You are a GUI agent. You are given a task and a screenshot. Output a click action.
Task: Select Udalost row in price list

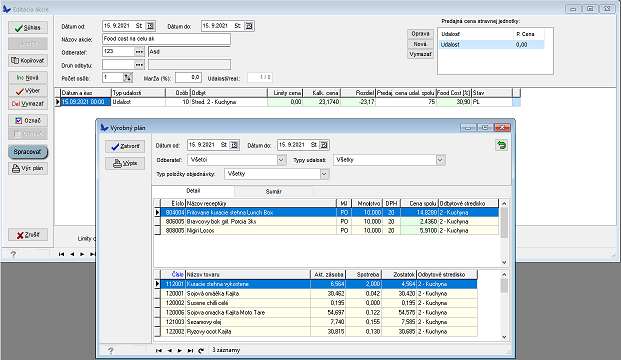tap(491, 45)
